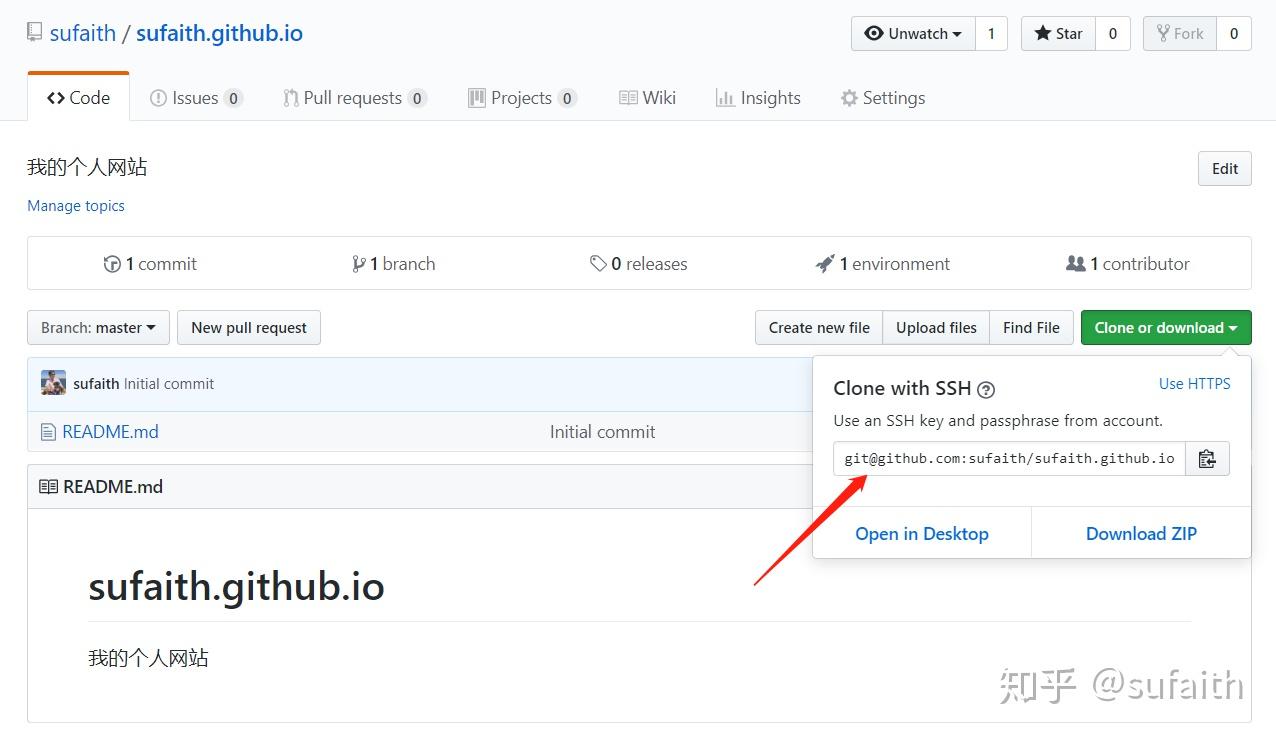The width and height of the screenshot is (1276, 735).
Task: Open the README.md file in the file list
Action: coord(110,432)
